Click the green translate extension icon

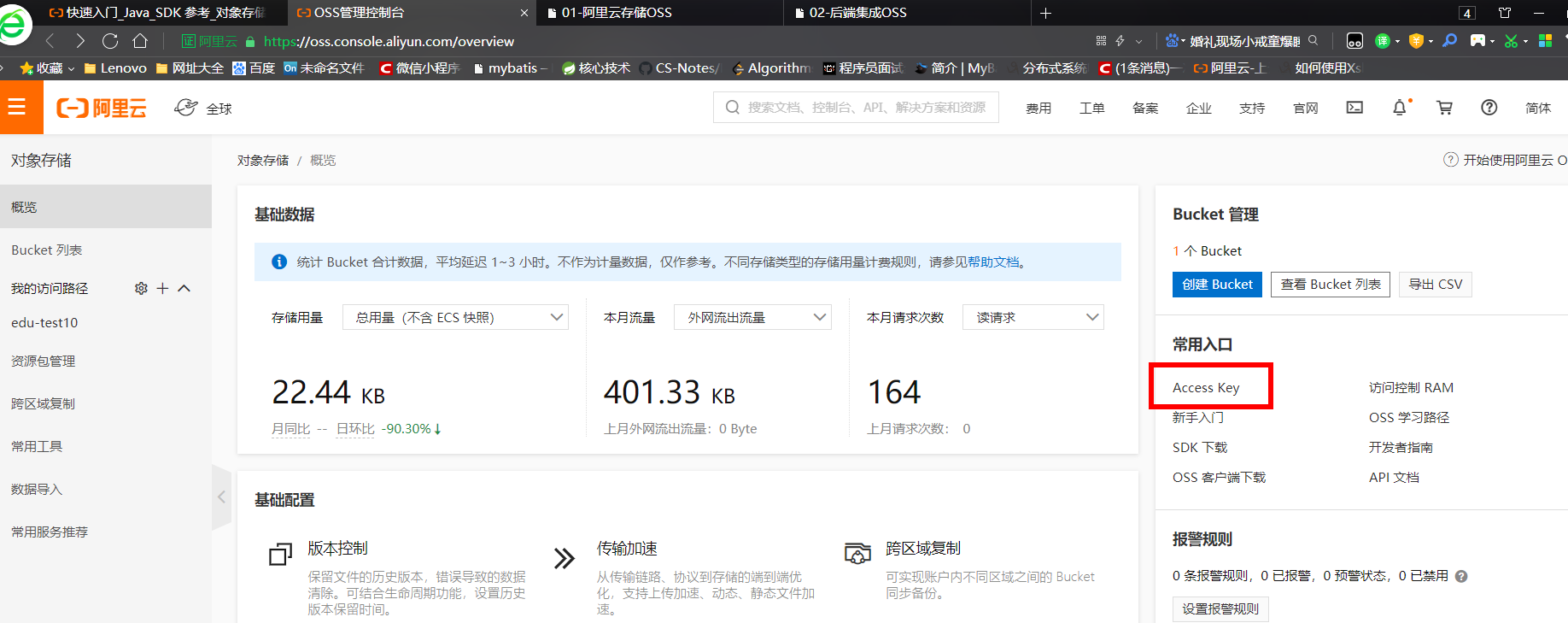click(x=1383, y=41)
